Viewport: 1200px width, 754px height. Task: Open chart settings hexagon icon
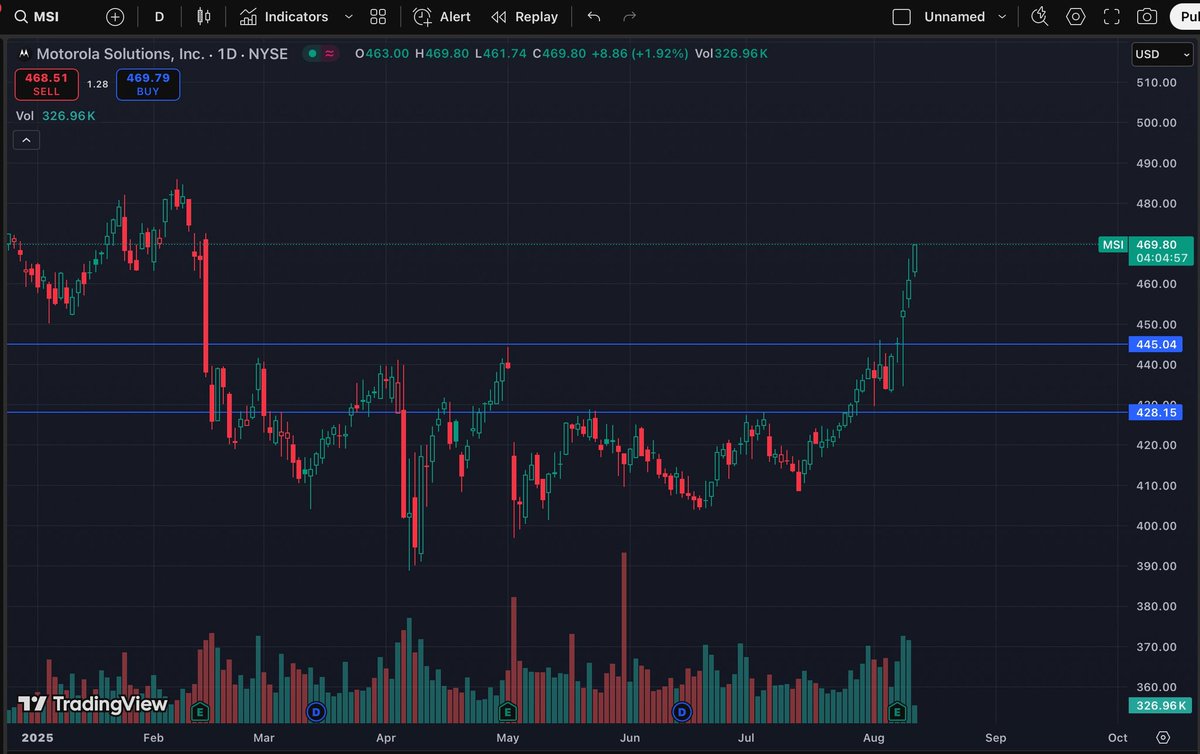pos(1076,16)
